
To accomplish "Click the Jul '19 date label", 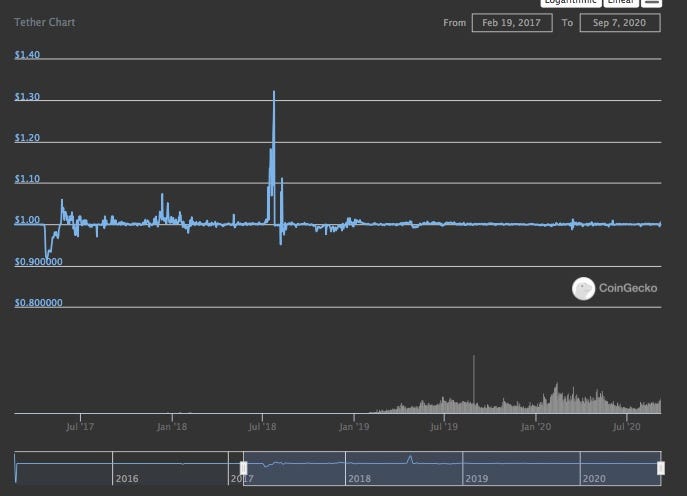I will pos(444,426).
